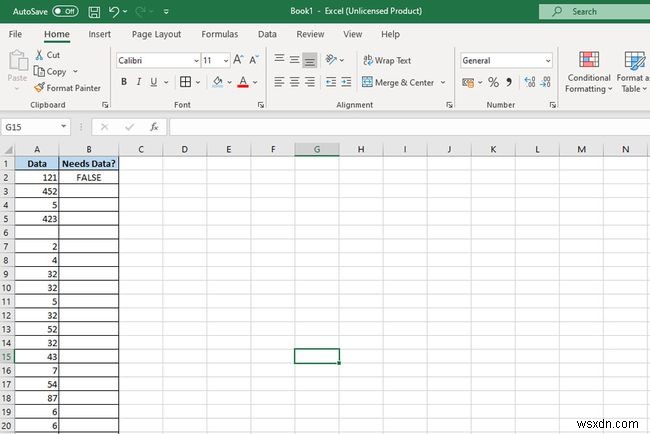
Task: Click the Orientation text angle icon
Action: [x=331, y=60]
